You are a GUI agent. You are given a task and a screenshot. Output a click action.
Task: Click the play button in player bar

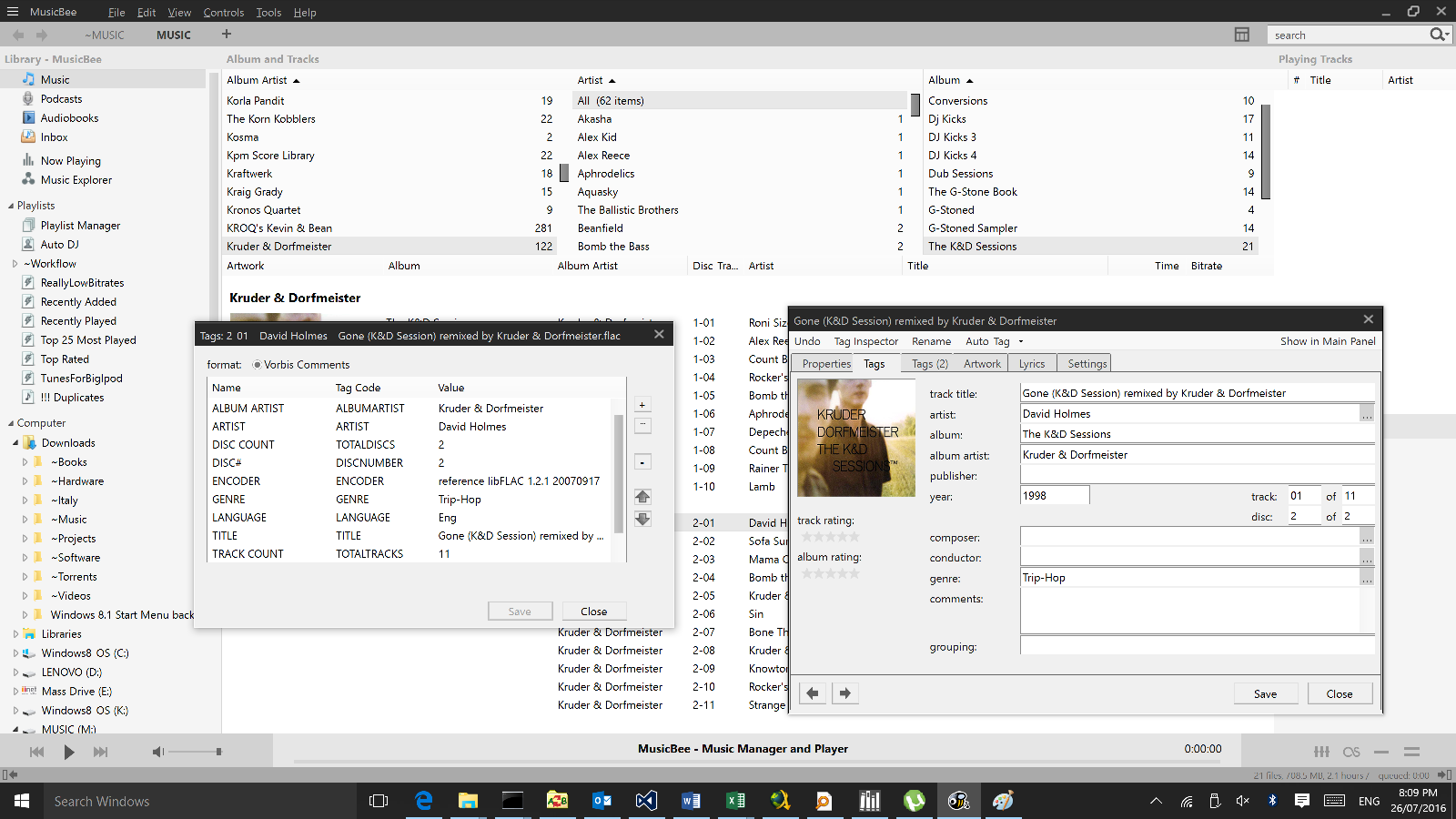(x=69, y=752)
